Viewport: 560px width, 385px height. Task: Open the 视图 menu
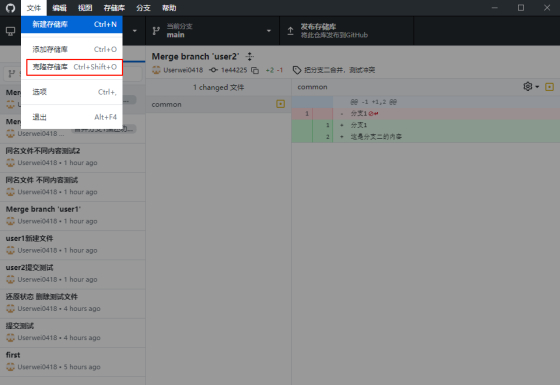point(85,8)
